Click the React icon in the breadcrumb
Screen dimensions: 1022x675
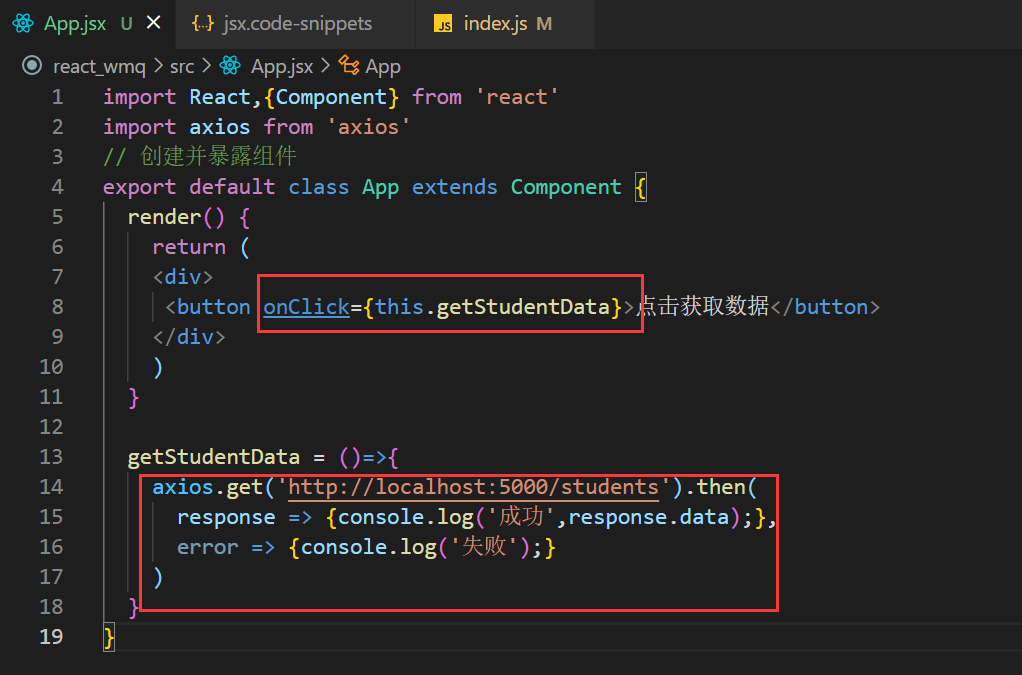231,66
